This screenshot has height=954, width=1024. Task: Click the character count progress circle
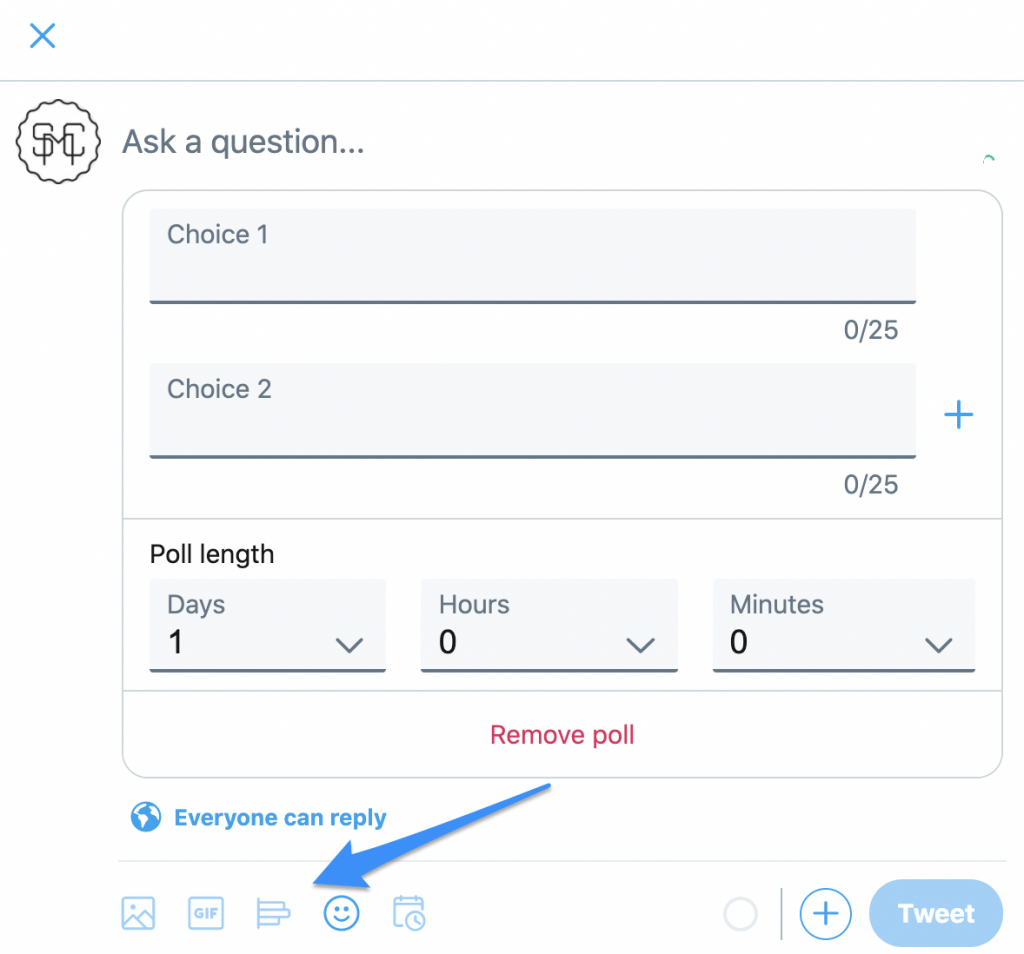pos(740,913)
